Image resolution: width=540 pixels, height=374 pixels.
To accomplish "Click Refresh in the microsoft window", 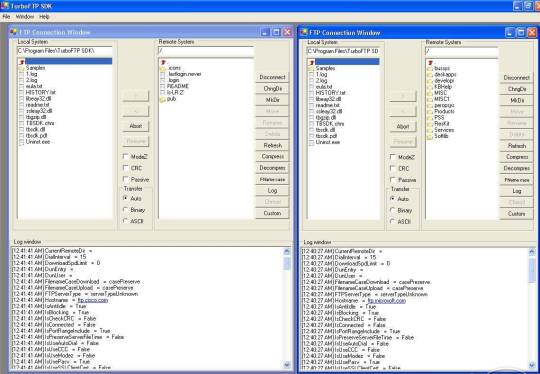I will [x=517, y=146].
